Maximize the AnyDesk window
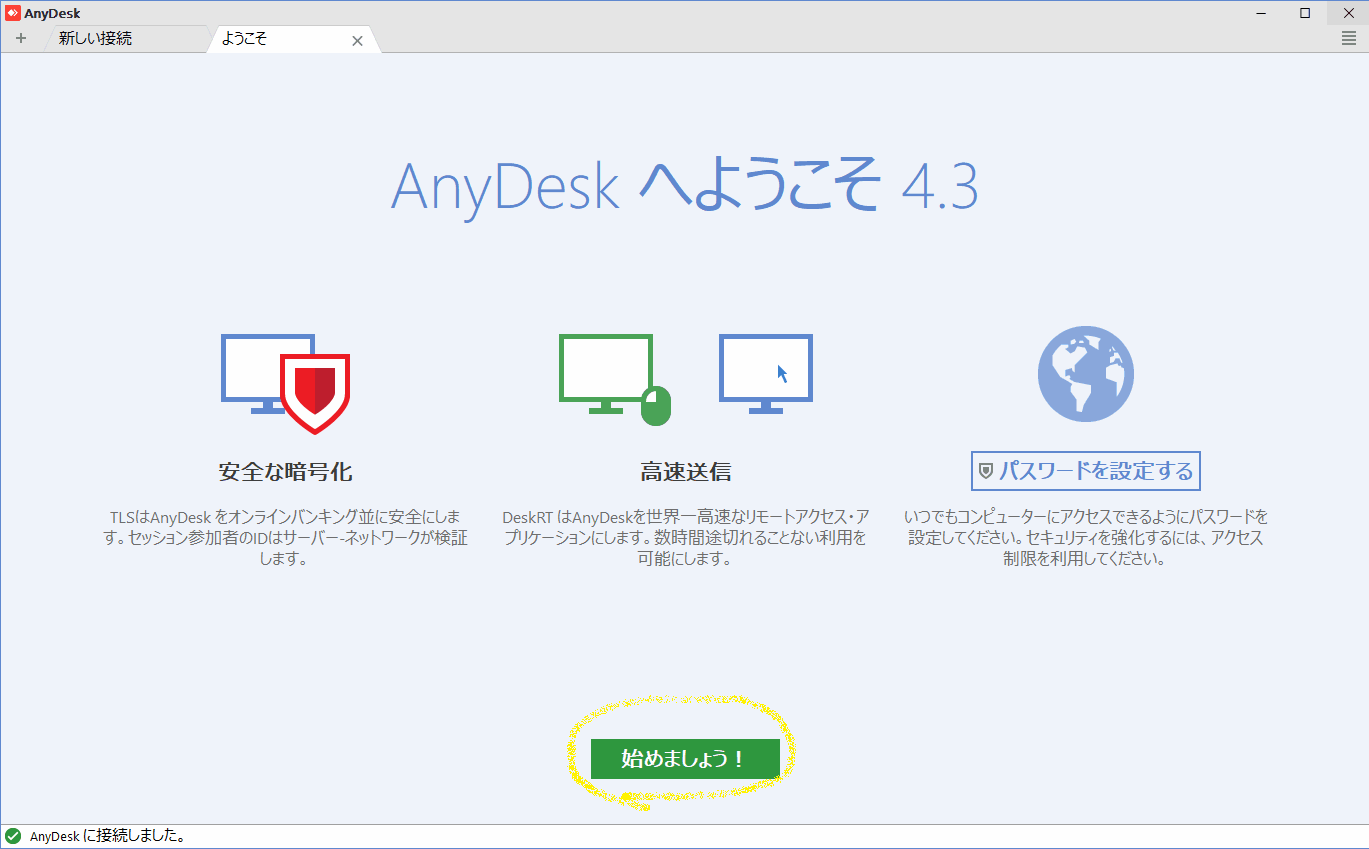The height and width of the screenshot is (849, 1369). click(x=1305, y=13)
